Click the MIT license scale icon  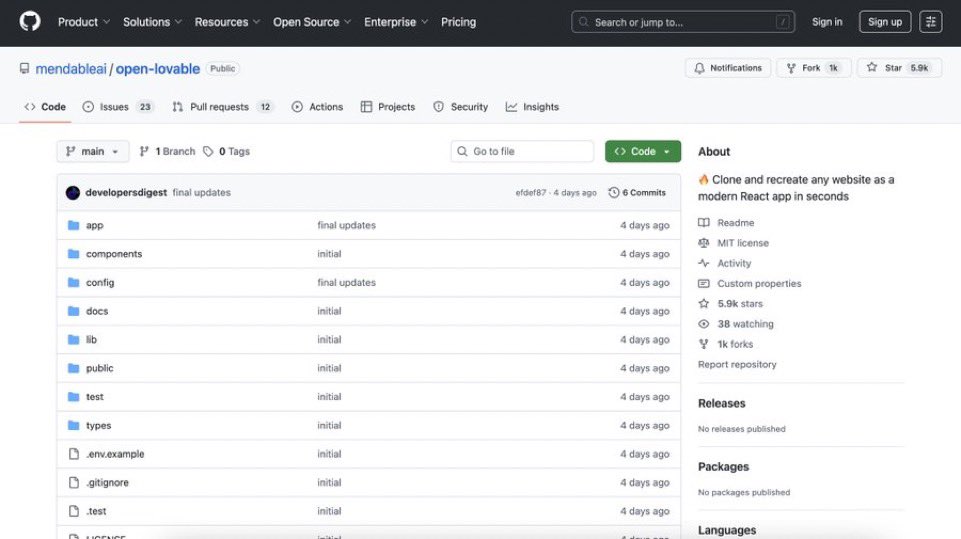click(x=704, y=243)
